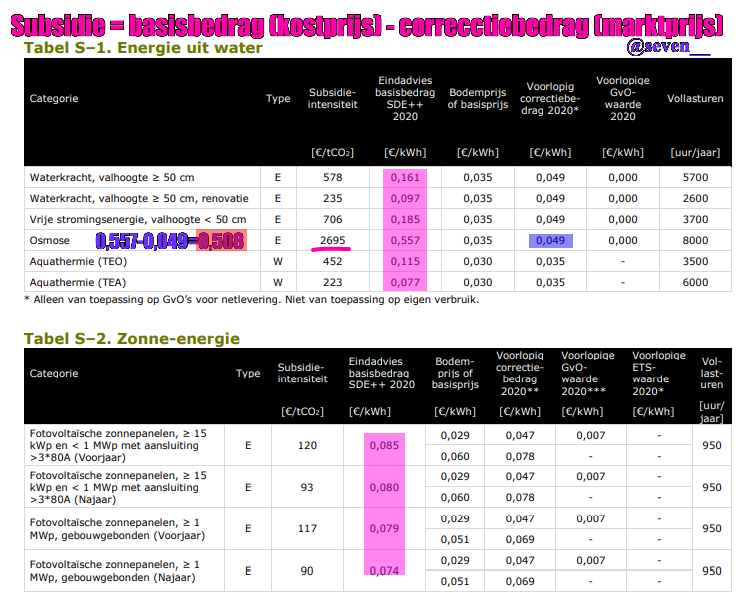Click 'Aquathermie (TEA)' row label
Screen dimensions: 737x592
click(x=78, y=282)
